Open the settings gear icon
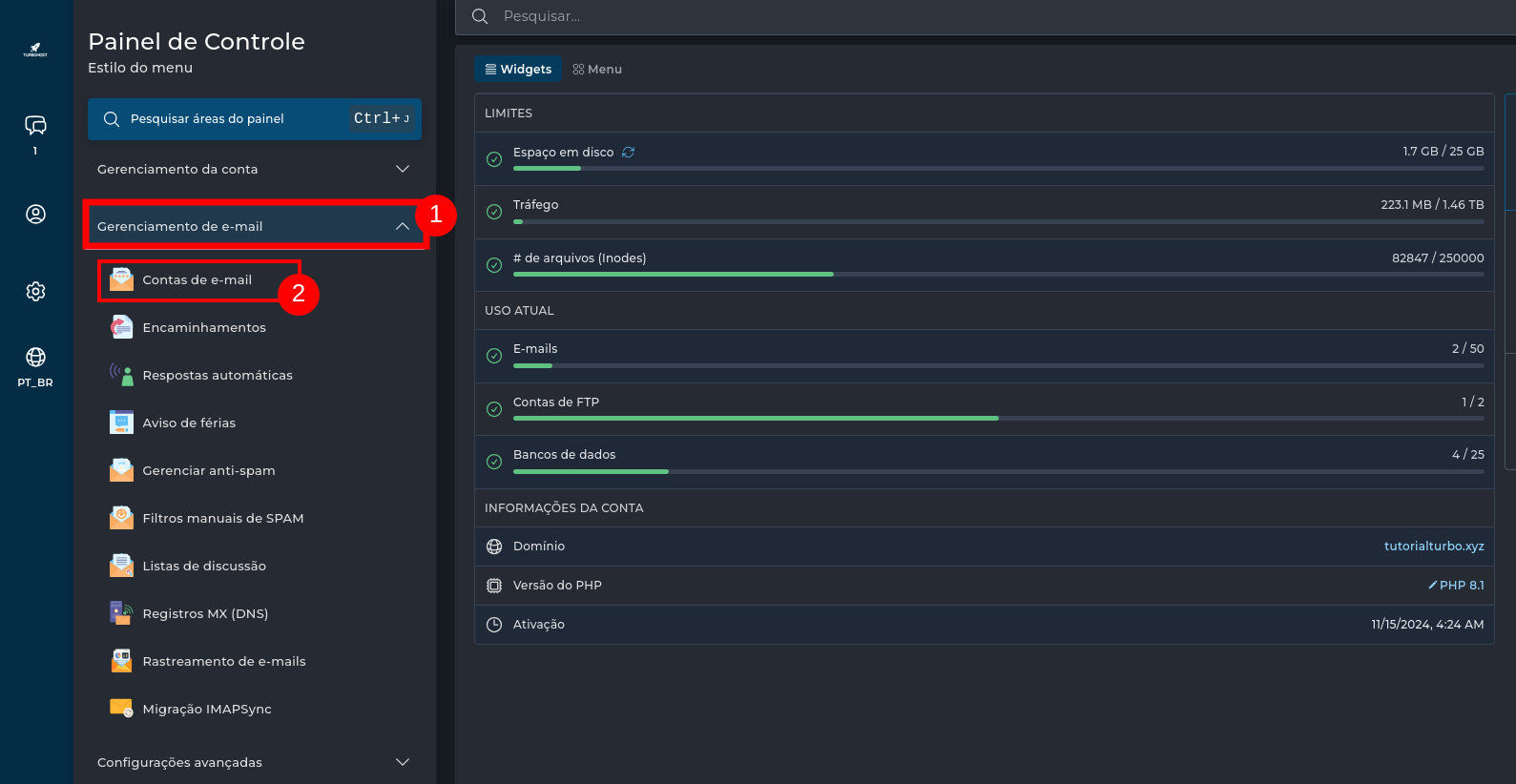The width and height of the screenshot is (1516, 784). click(x=35, y=292)
